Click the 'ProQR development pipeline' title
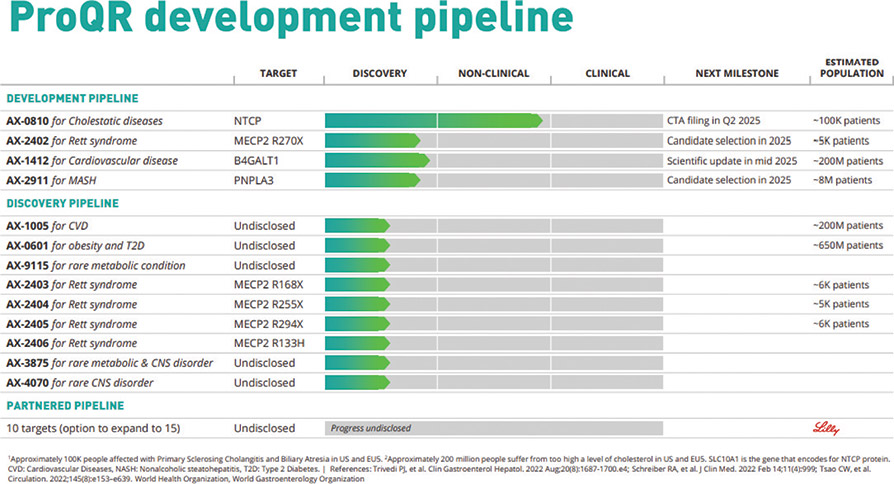This screenshot has height=484, width=894. pos(291,17)
